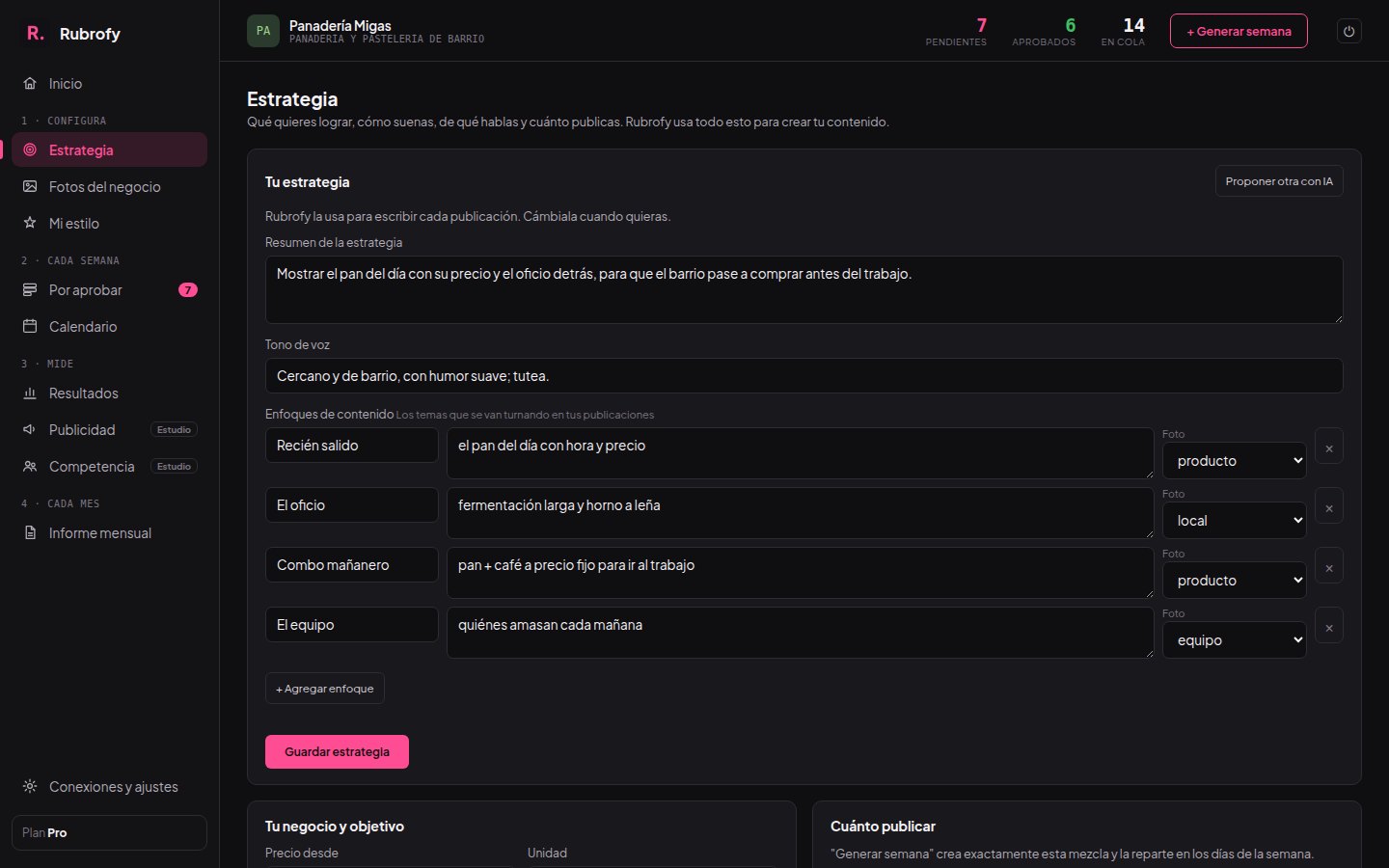Open Por aprobar queue
The width and height of the screenshot is (1389, 868).
point(109,290)
